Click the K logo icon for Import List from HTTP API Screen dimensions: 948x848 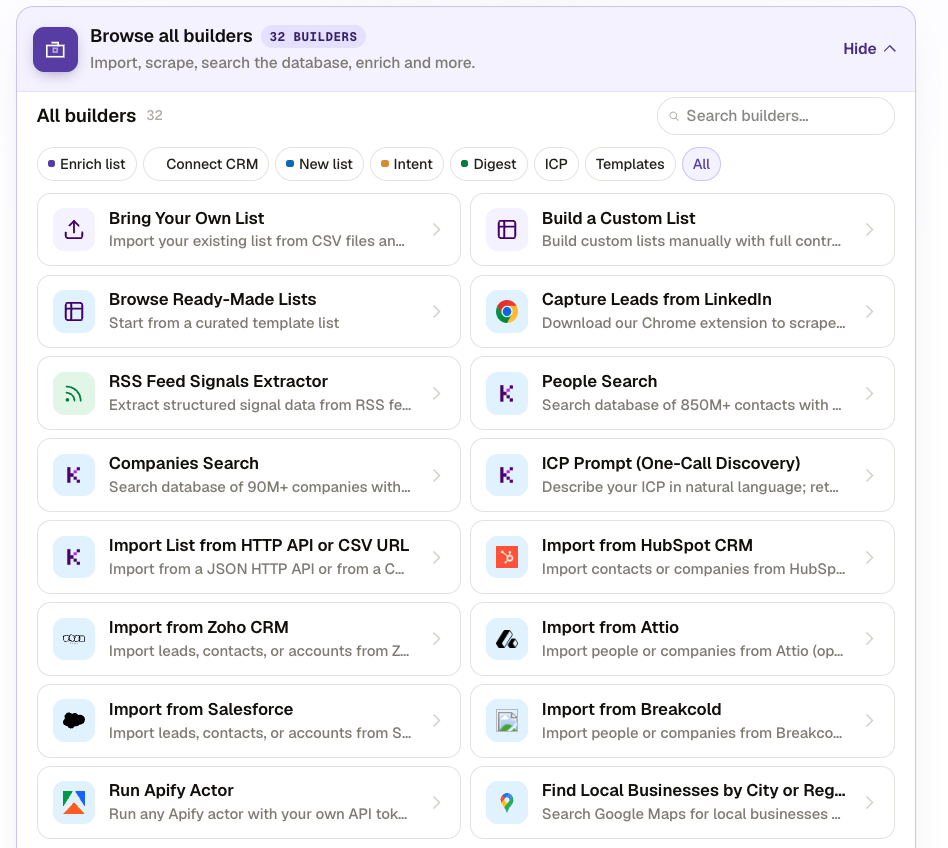[74, 557]
